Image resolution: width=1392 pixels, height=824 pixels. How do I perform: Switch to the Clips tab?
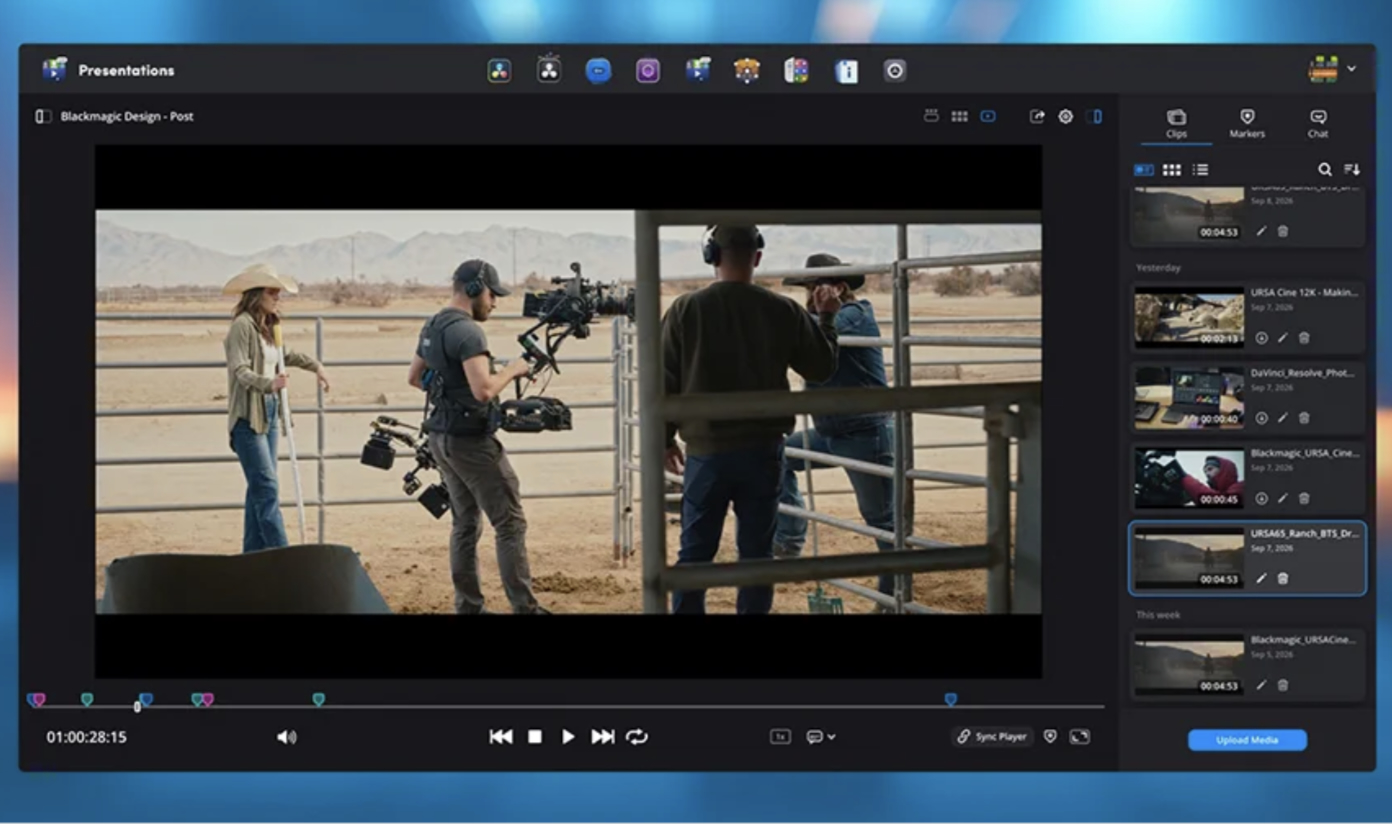pyautogui.click(x=1176, y=124)
